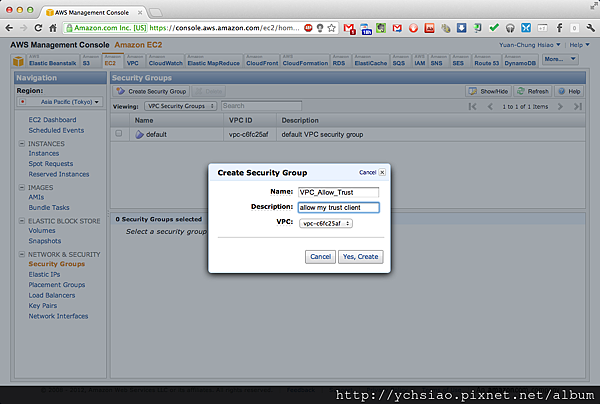Open the top Help dropdown menu
Viewport: 600px width, 404px height.
click(x=579, y=45)
